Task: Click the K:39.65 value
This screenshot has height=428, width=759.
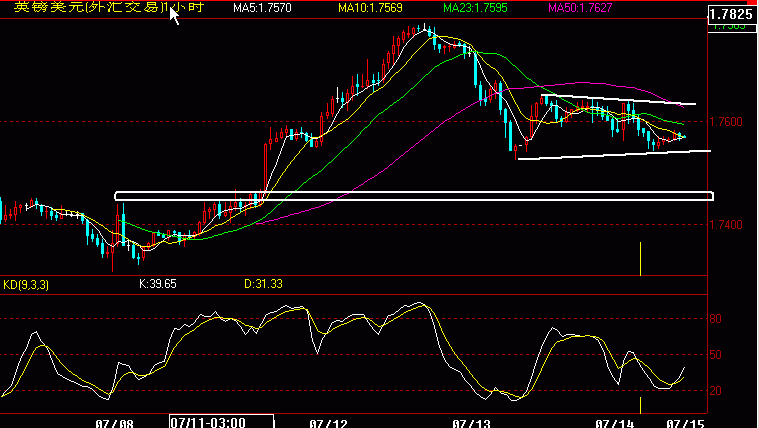Action: (x=158, y=284)
